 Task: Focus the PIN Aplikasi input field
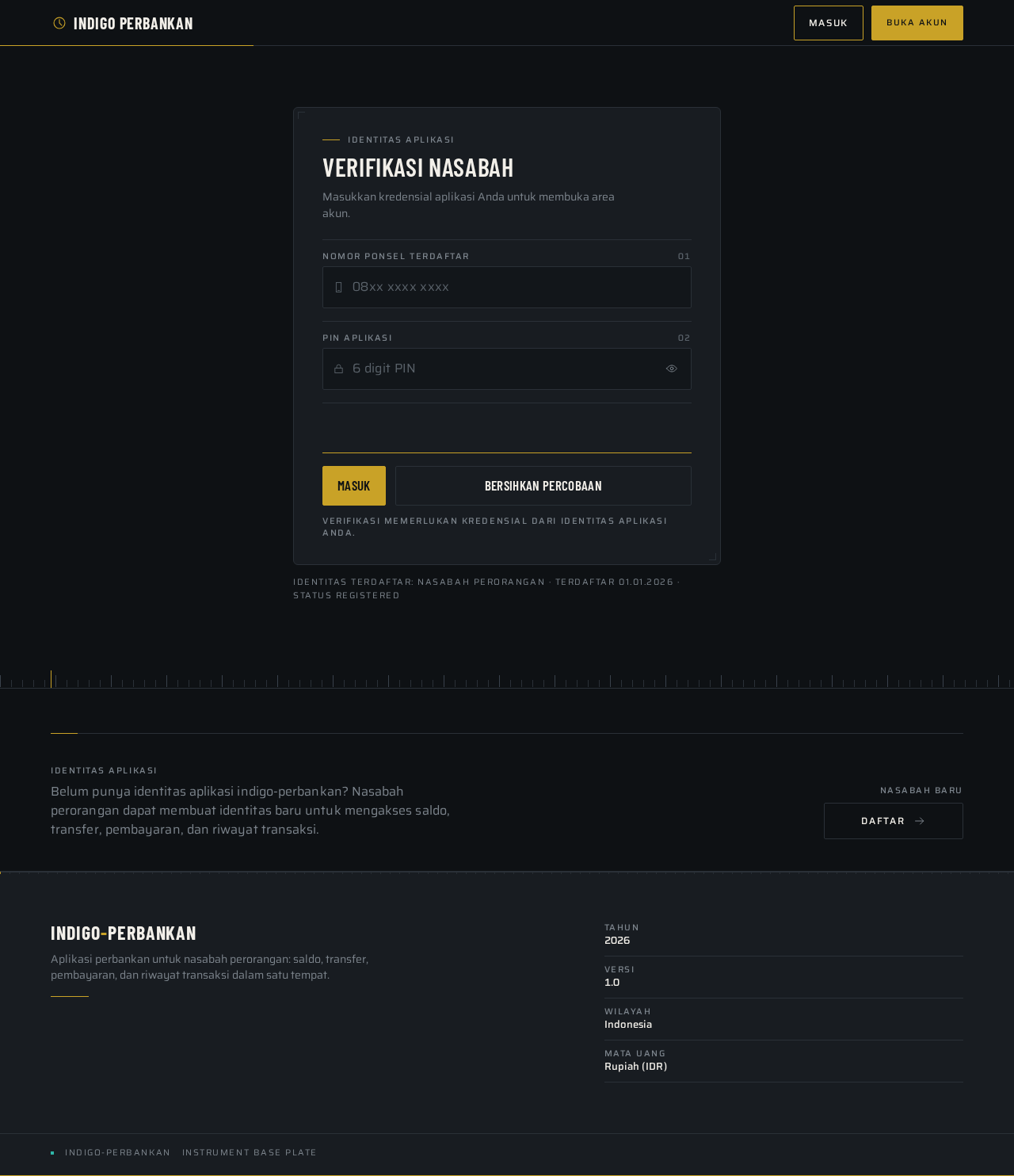[x=507, y=368]
